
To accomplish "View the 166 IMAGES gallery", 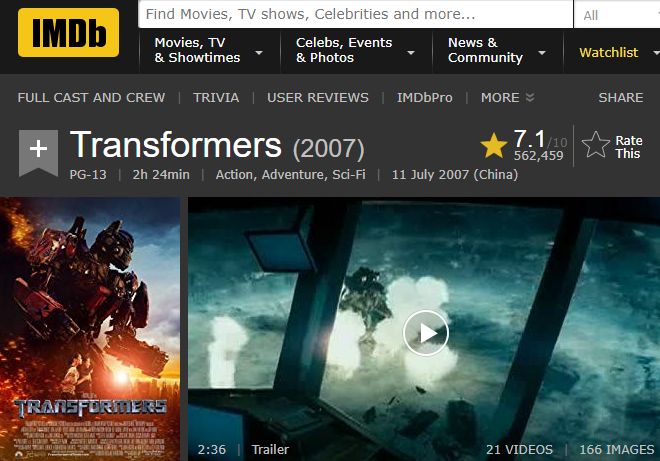I will click(617, 450).
